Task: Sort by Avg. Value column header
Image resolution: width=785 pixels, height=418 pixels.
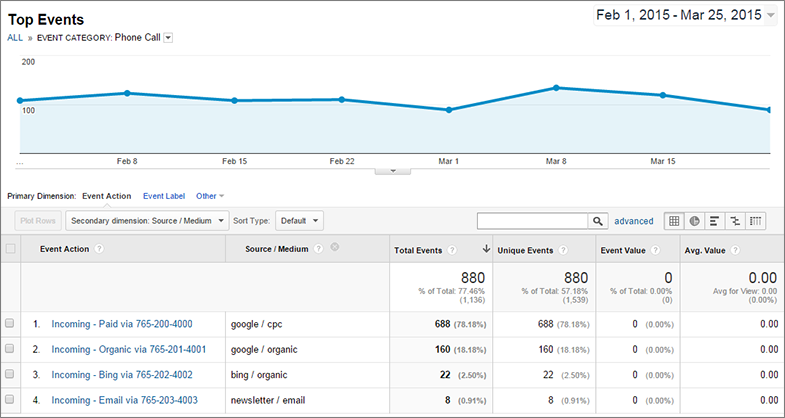Action: pos(705,250)
